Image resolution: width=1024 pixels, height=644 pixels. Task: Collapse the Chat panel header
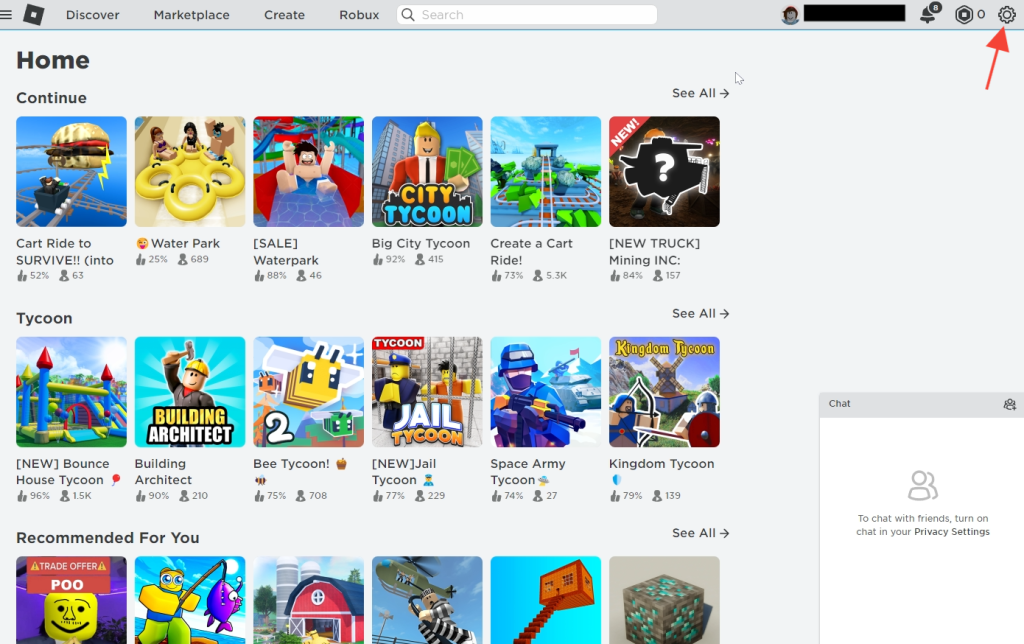[x=921, y=404]
